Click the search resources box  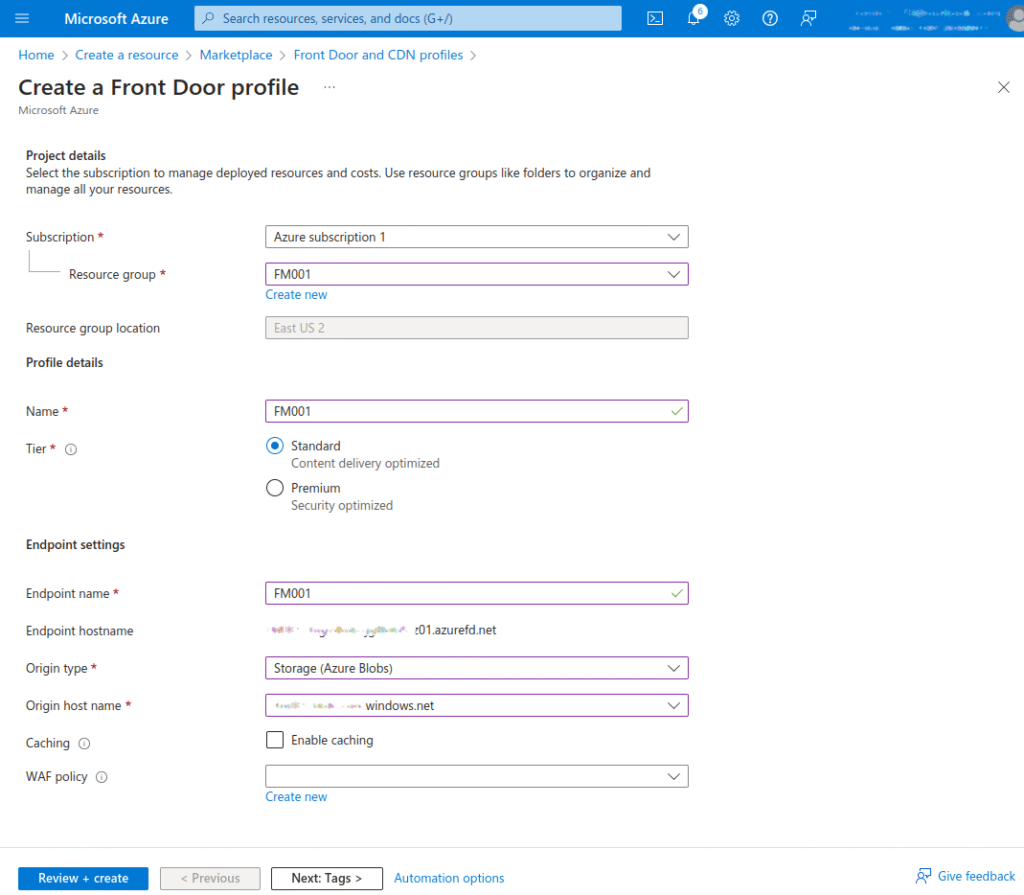pos(408,18)
